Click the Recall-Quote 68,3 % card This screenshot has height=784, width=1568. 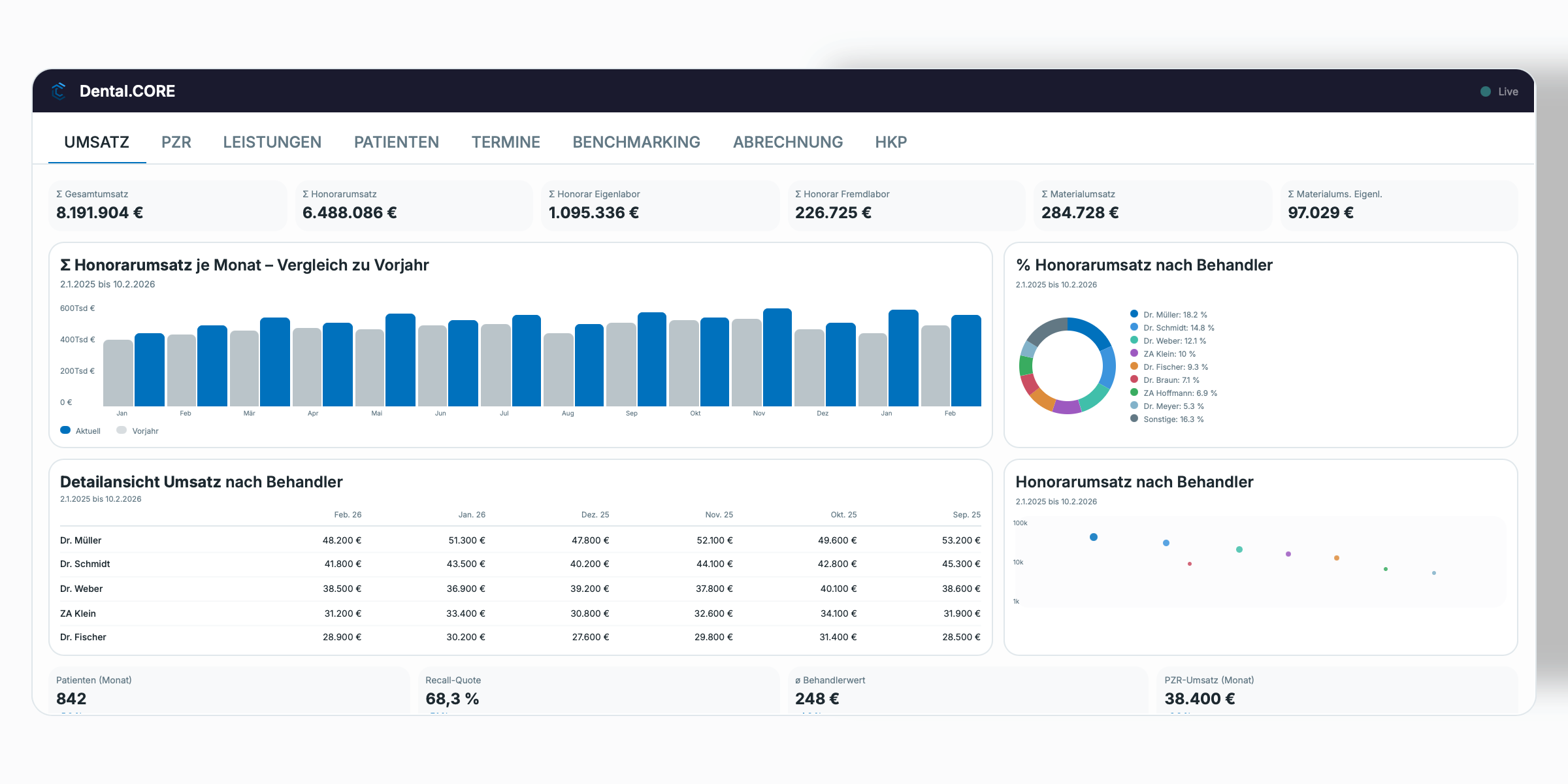coord(598,691)
